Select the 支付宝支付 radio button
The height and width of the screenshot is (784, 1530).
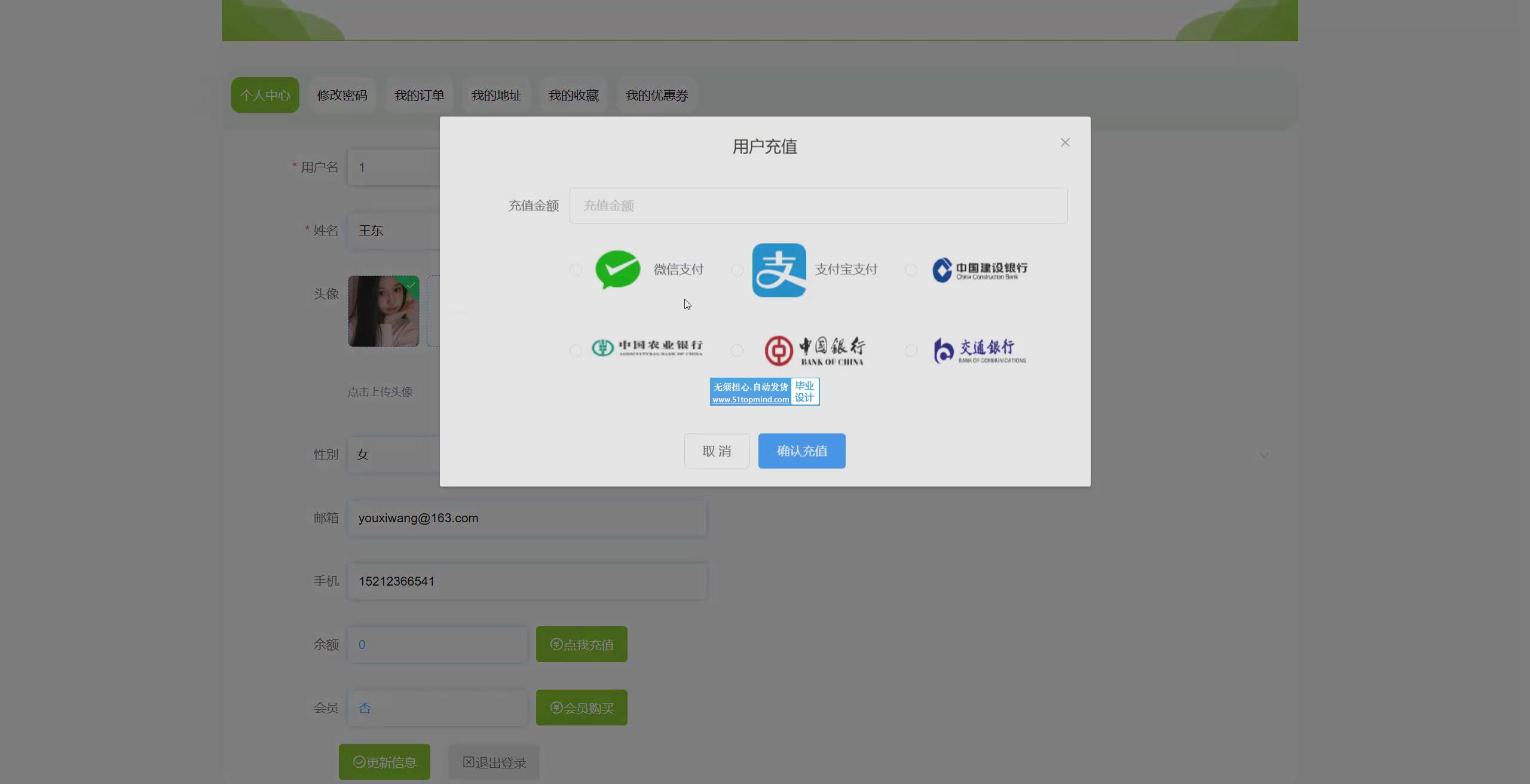pos(737,270)
